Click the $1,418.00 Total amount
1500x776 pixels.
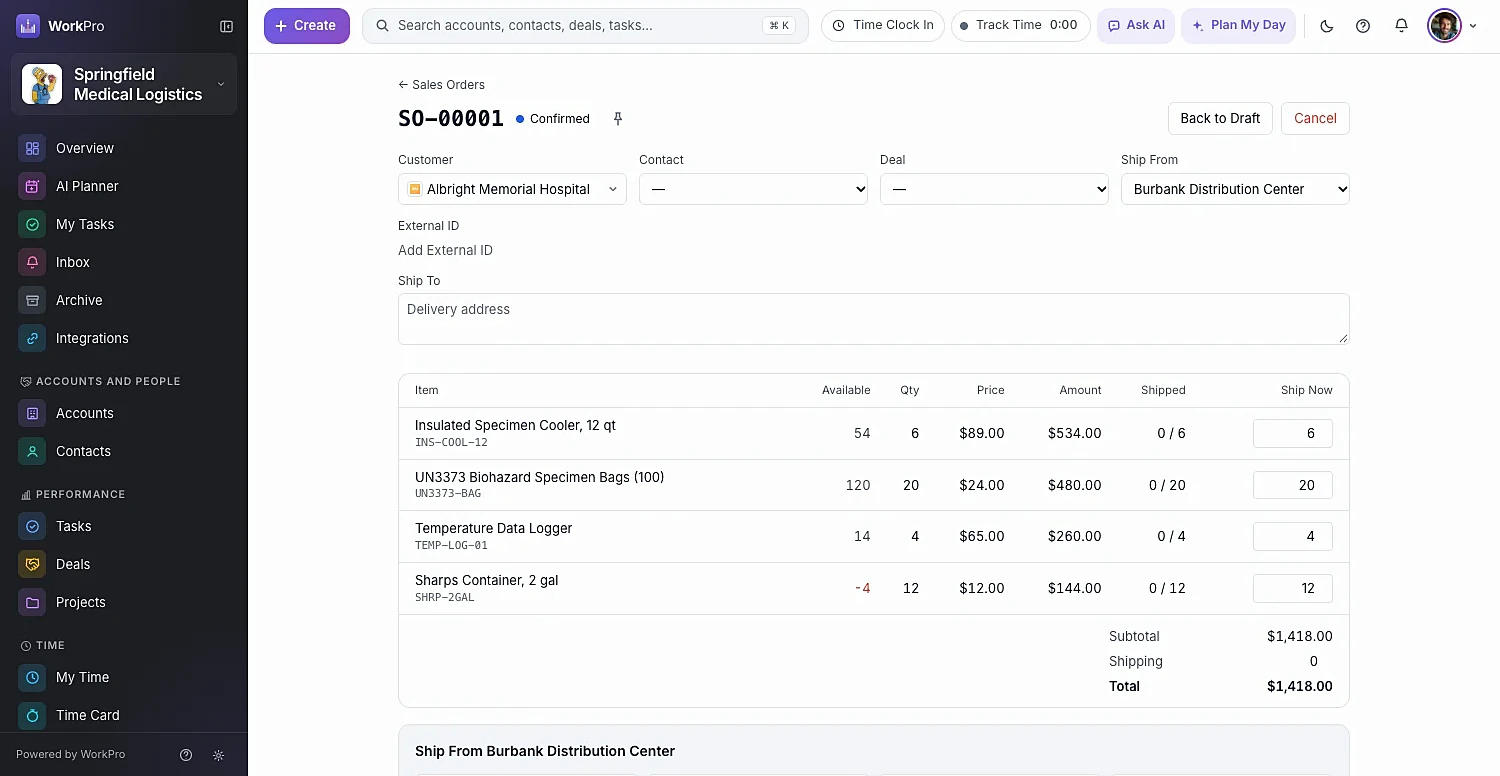1299,686
